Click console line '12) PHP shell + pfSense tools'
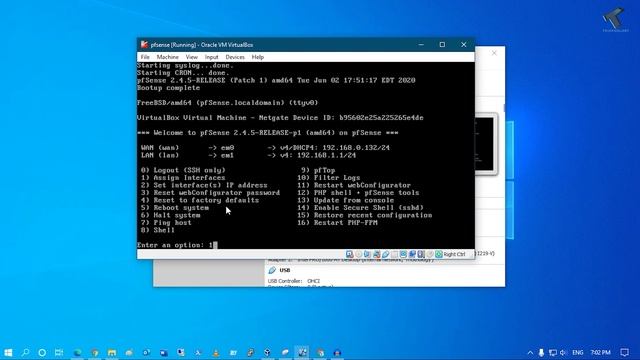Screen dimensions: 640x360 (358, 193)
